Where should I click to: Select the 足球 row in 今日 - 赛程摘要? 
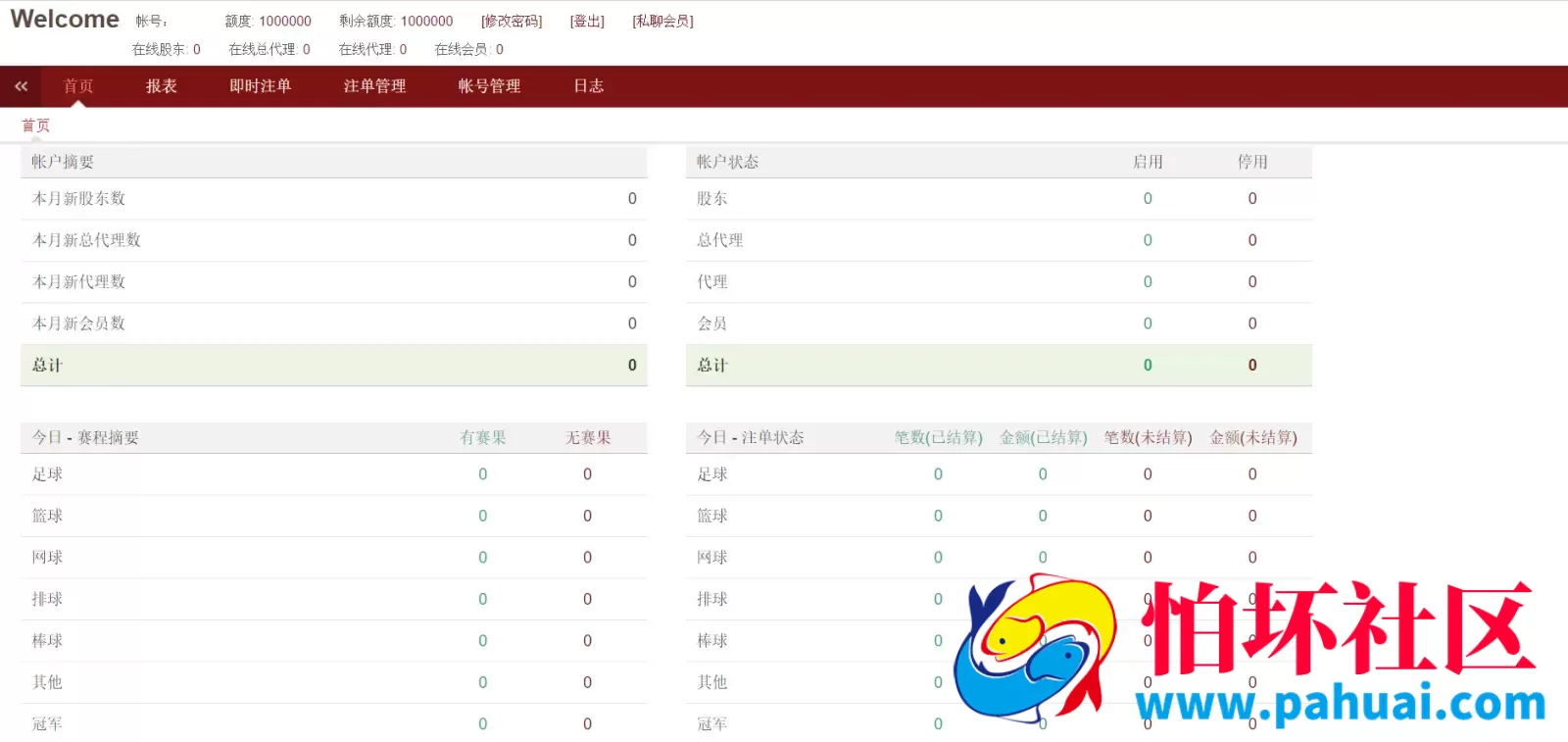[334, 474]
